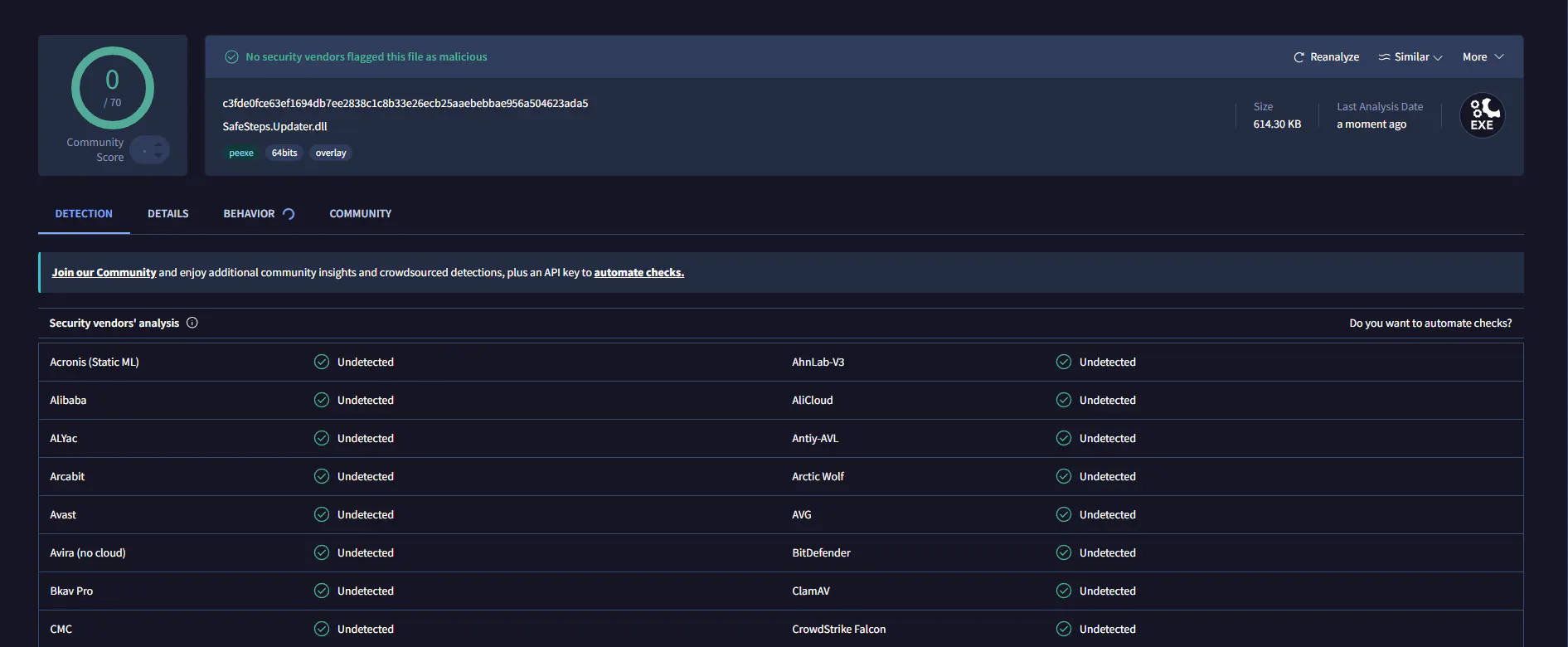Screen dimensions: 1568x647
Task: Click the Arcabit undetected check icon
Action: pyautogui.click(x=322, y=476)
